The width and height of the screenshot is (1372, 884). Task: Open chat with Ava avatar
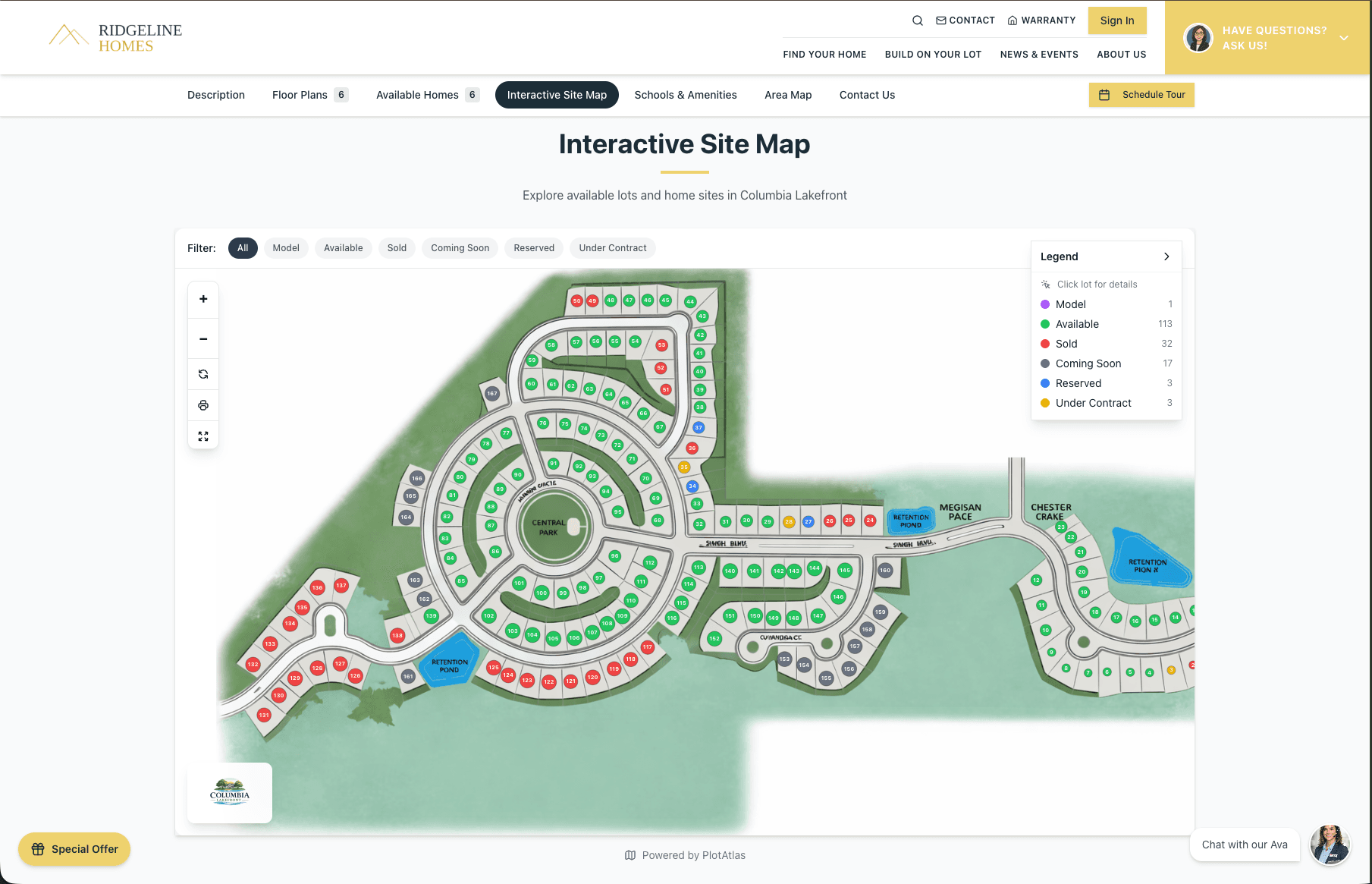click(1330, 845)
